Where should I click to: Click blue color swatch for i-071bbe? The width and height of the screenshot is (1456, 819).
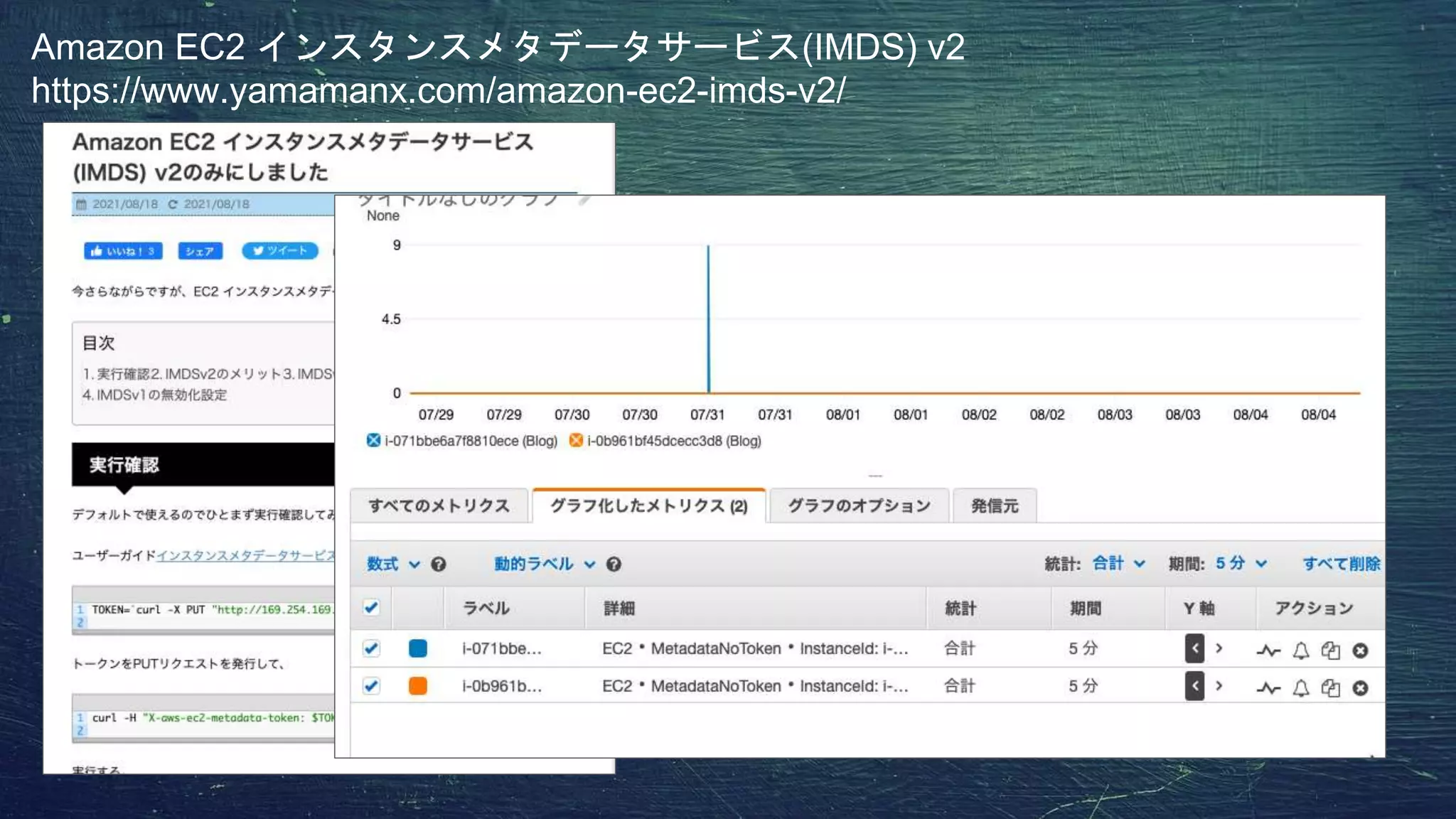418,648
